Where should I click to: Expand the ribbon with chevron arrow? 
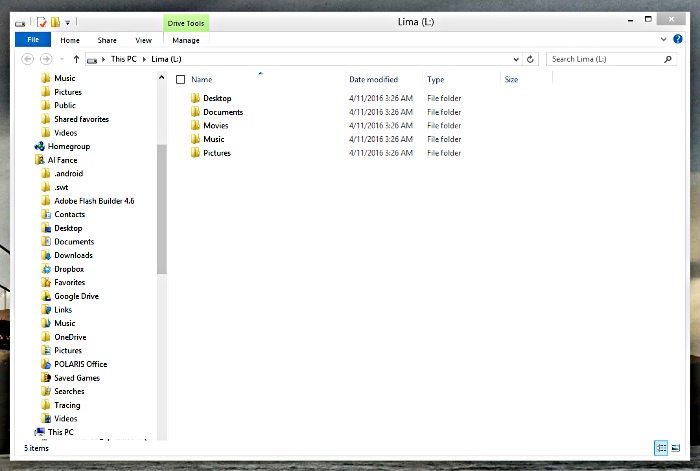[663, 39]
